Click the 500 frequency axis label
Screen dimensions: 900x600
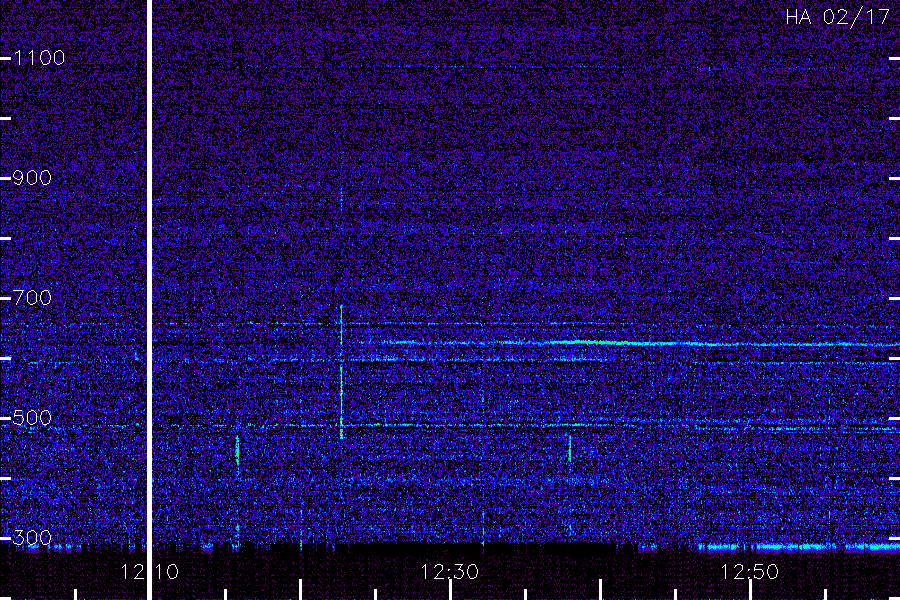point(32,418)
